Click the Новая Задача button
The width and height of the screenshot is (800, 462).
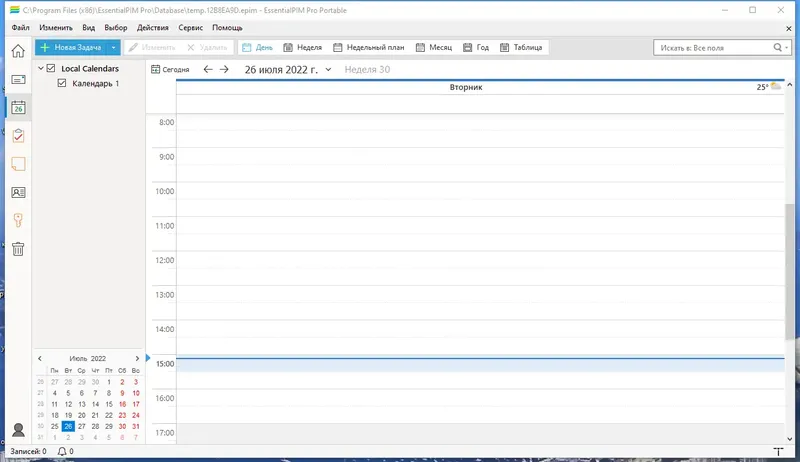point(71,47)
